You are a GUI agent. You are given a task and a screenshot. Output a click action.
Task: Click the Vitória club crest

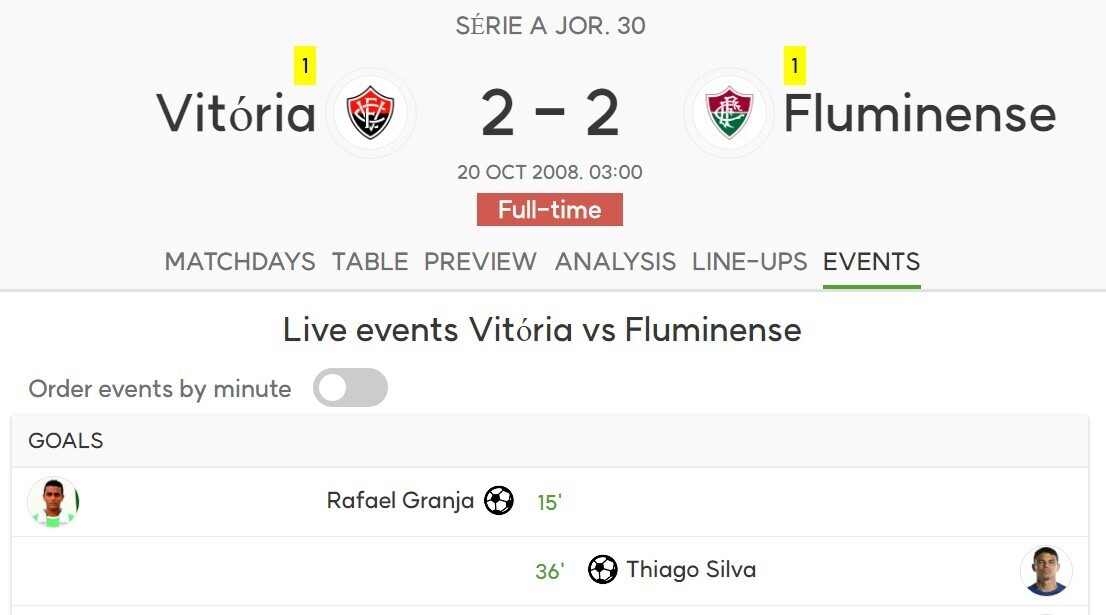pos(370,112)
